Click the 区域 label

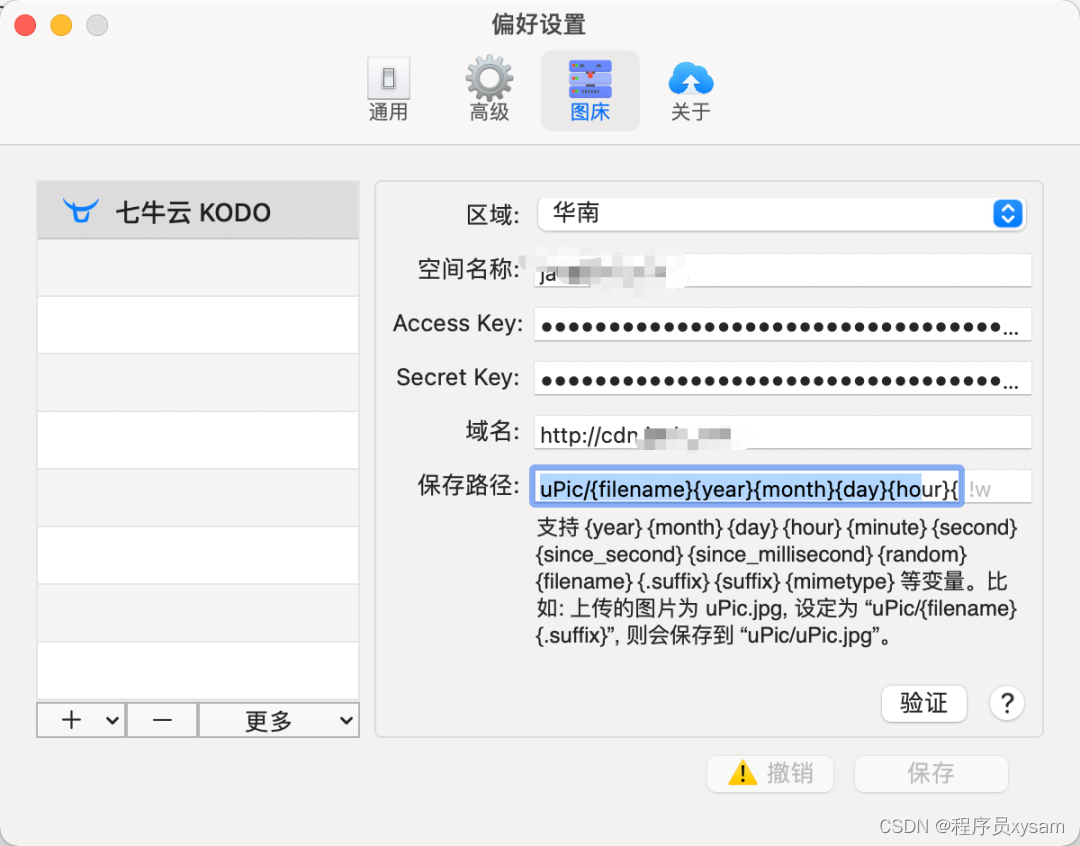coord(492,214)
